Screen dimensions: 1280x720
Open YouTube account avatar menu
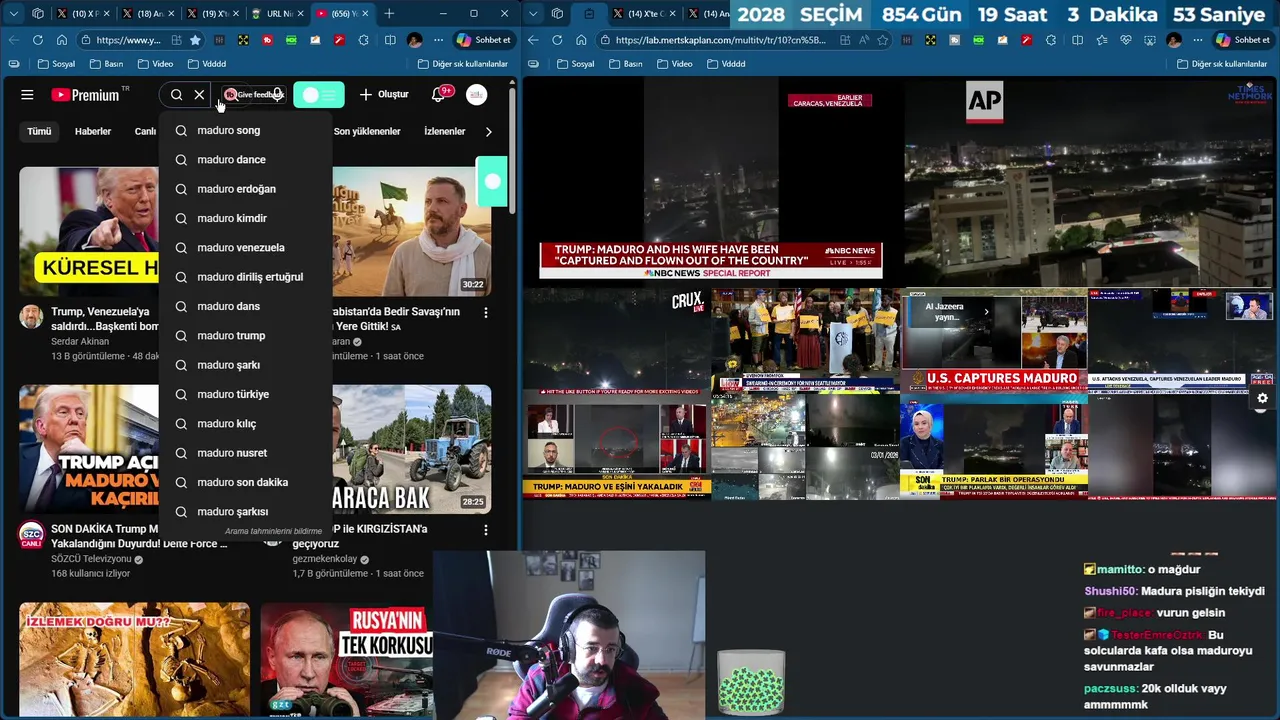(x=477, y=95)
